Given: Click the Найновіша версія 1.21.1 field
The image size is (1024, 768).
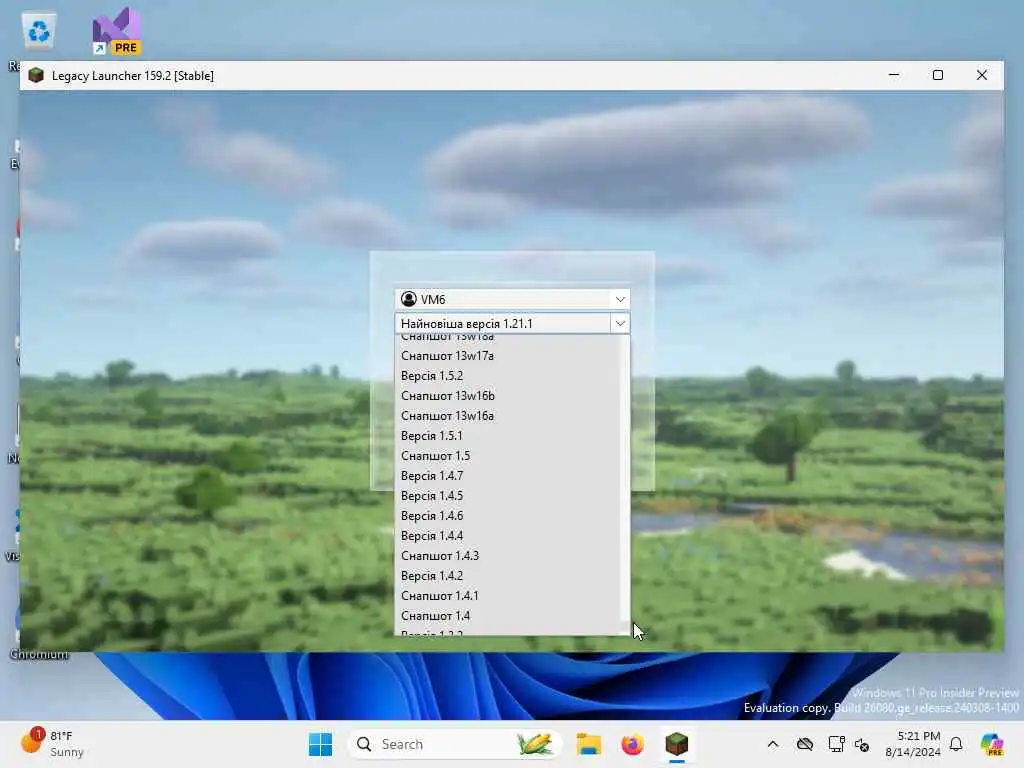Looking at the screenshot, I should point(503,323).
